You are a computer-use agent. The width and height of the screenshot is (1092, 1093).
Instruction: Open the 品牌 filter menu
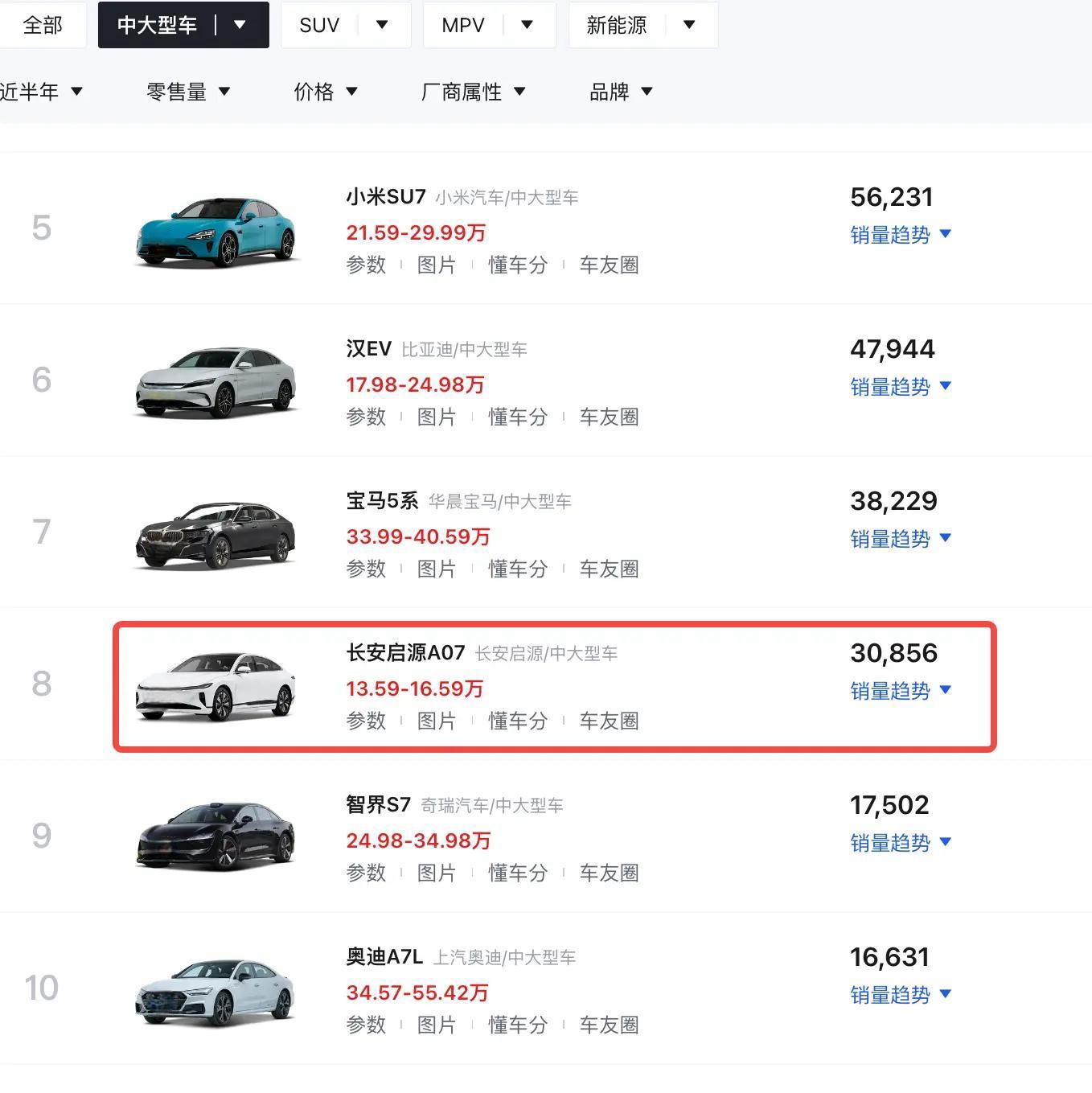point(621,92)
